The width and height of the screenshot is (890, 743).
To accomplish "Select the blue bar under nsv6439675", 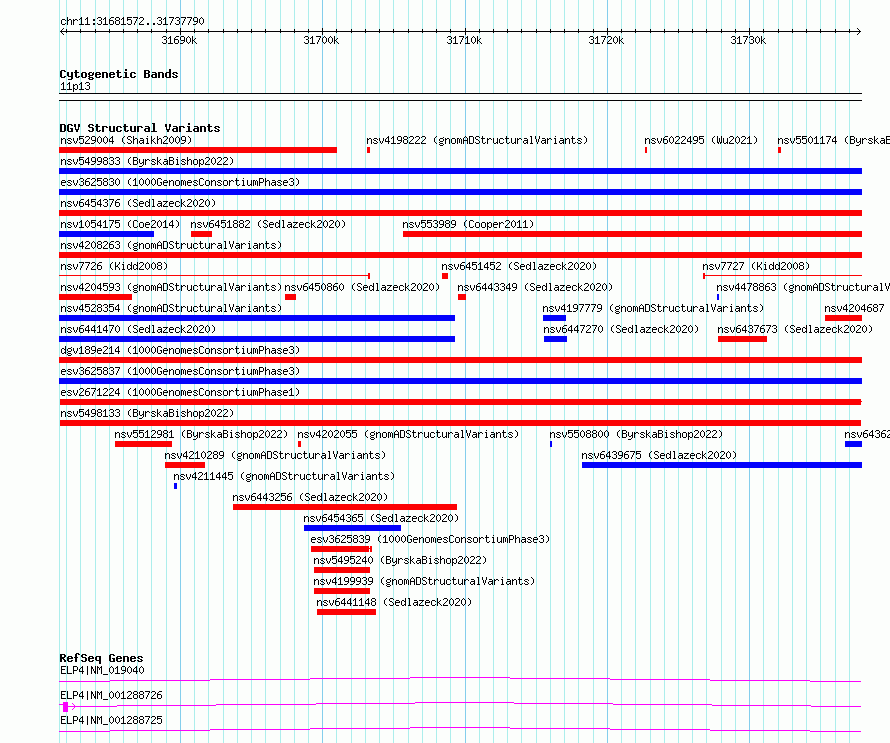I will pyautogui.click(x=722, y=465).
